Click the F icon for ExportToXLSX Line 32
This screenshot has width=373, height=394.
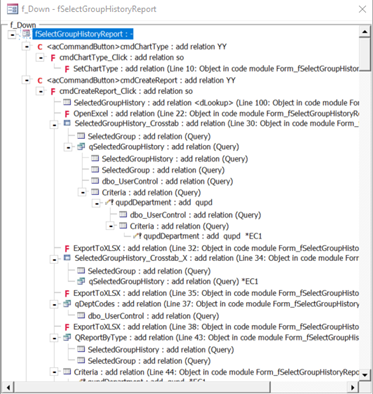(67, 249)
